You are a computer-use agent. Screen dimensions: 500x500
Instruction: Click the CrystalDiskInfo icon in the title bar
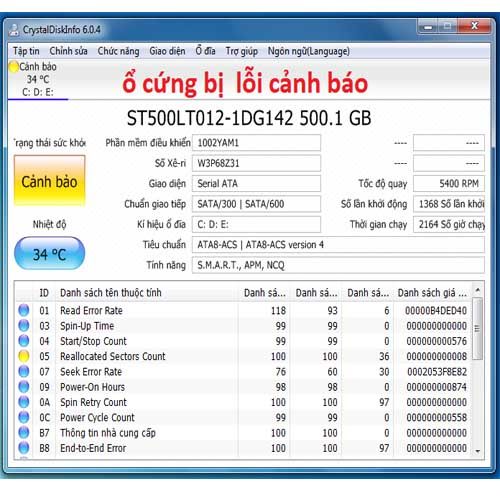point(14,30)
